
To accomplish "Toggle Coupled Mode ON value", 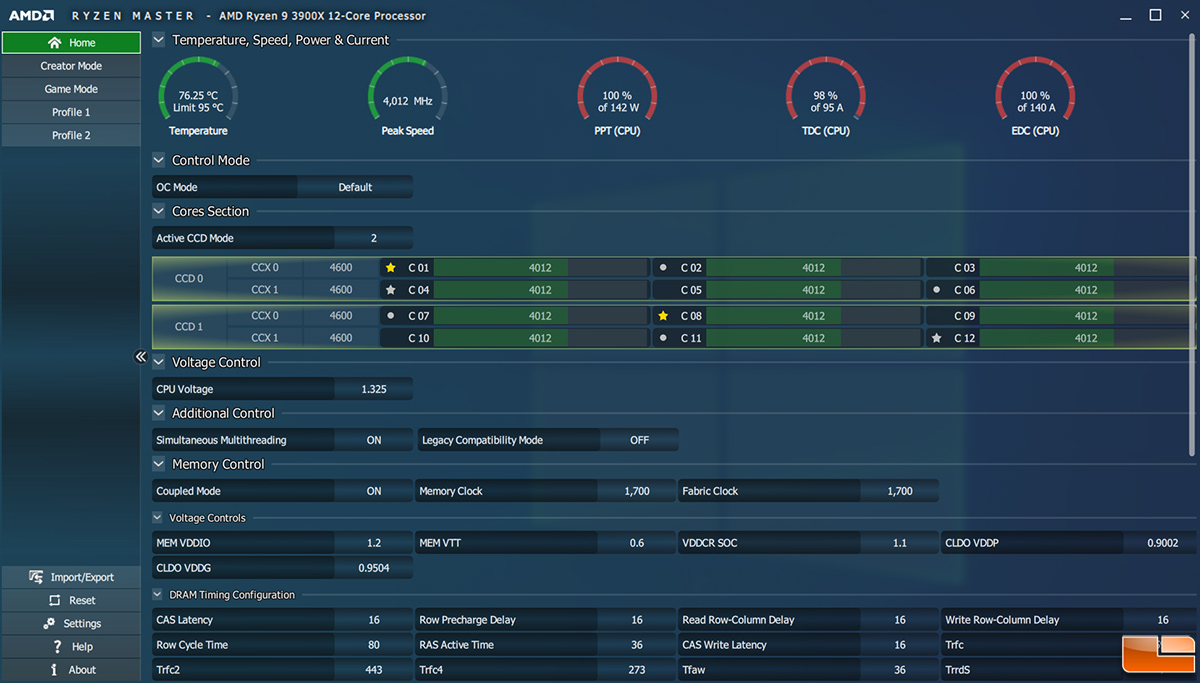I will pyautogui.click(x=374, y=491).
